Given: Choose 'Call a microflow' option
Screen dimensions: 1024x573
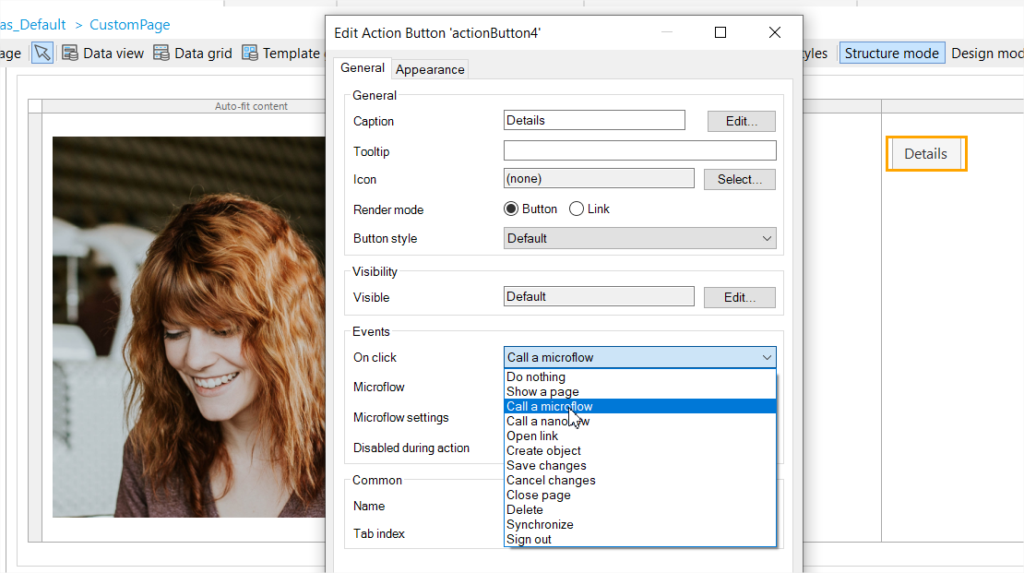Looking at the screenshot, I should [x=640, y=406].
